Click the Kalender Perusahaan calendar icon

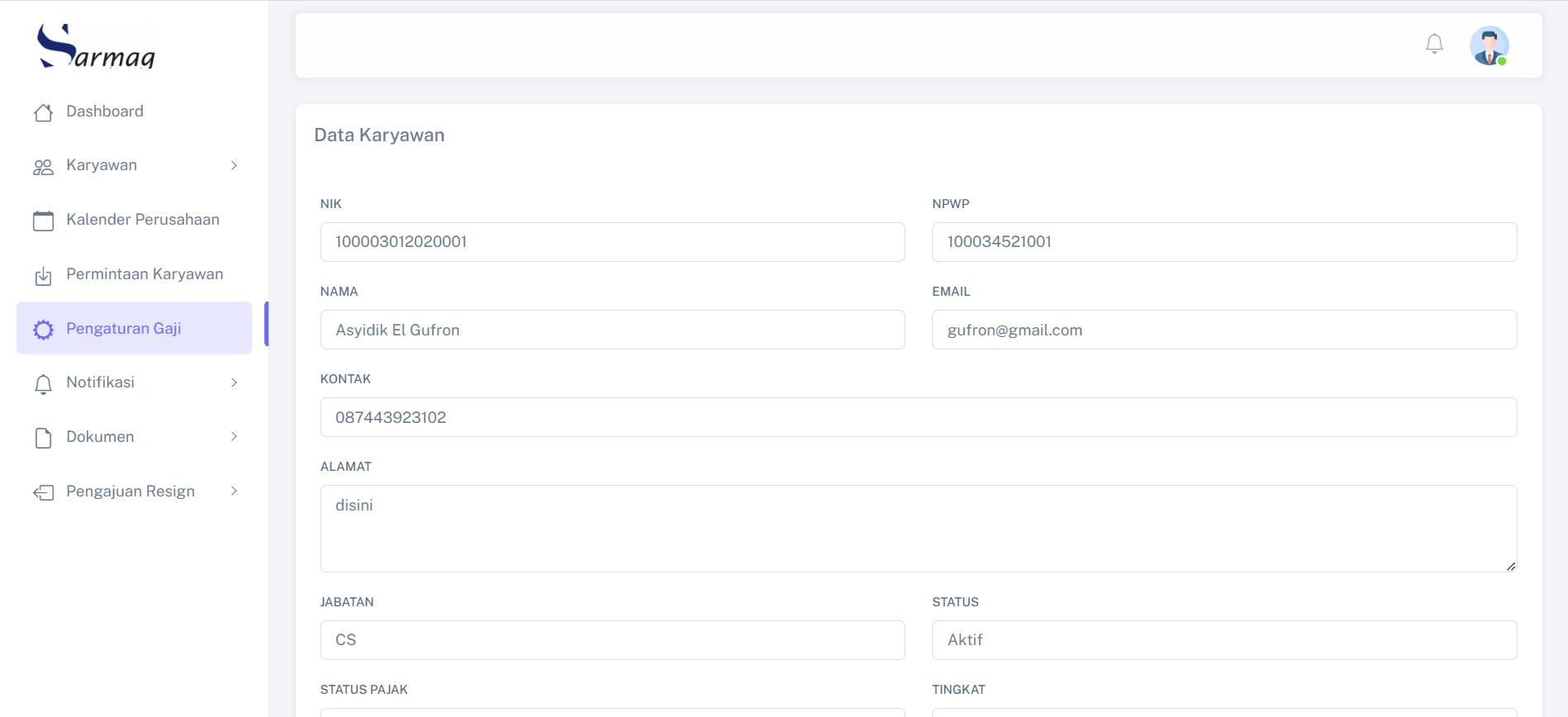44,221
